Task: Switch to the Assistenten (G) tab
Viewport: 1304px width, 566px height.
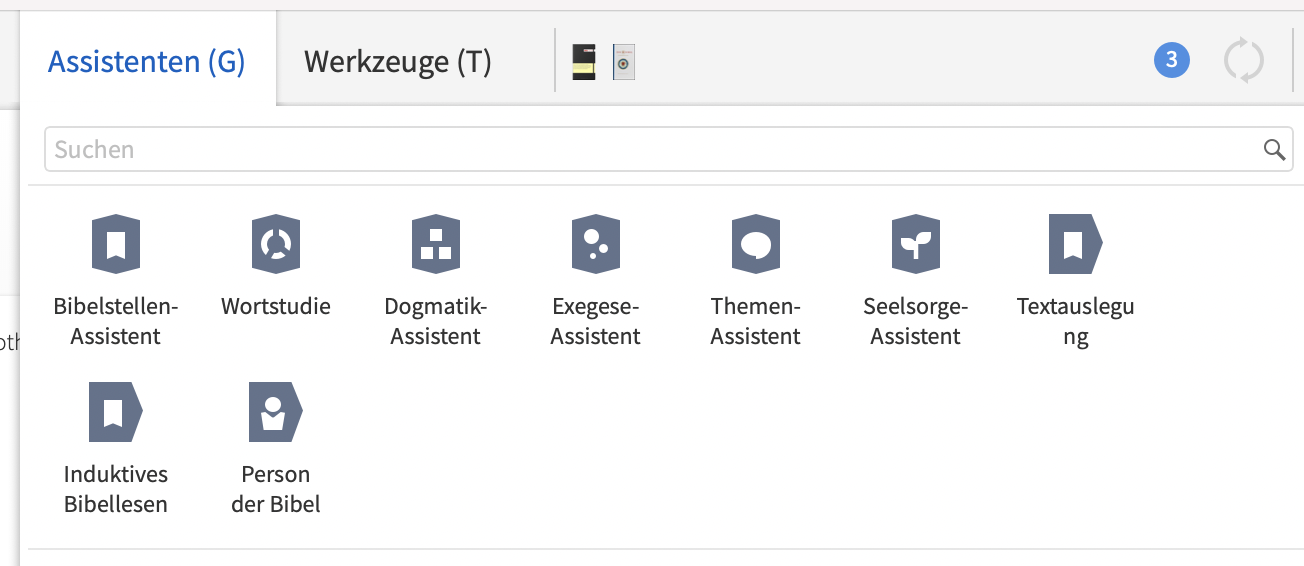Action: [147, 62]
